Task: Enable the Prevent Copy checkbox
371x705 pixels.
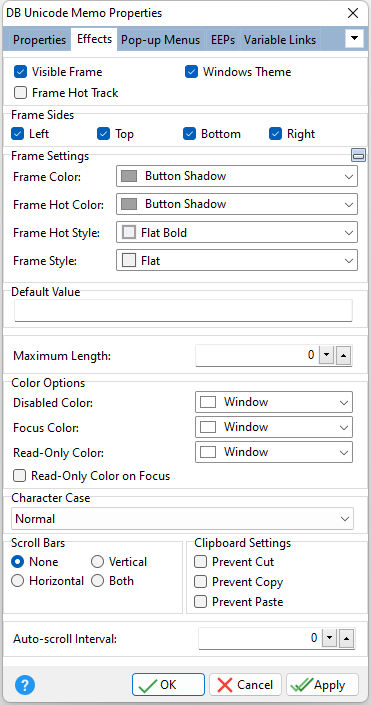Action: (x=200, y=582)
